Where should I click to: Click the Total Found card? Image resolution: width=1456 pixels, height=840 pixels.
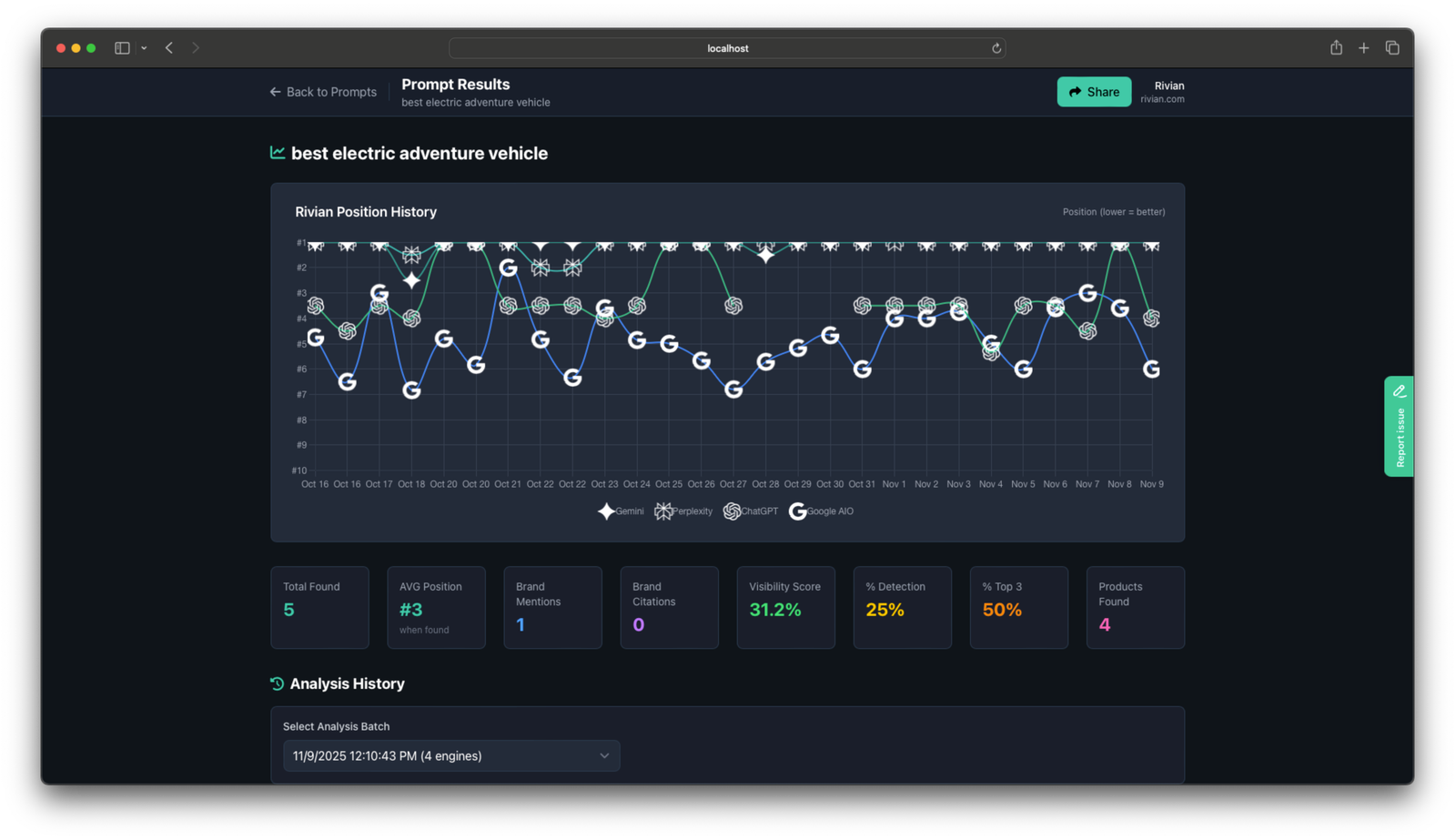click(x=319, y=607)
